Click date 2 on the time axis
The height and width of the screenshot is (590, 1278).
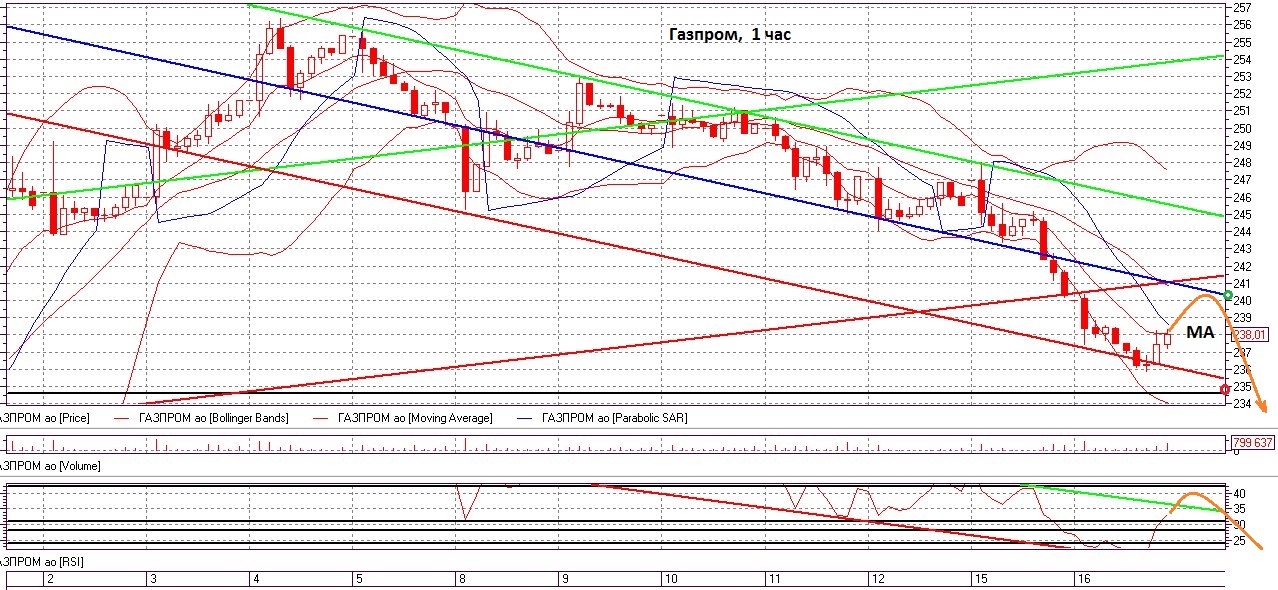pyautogui.click(x=50, y=579)
